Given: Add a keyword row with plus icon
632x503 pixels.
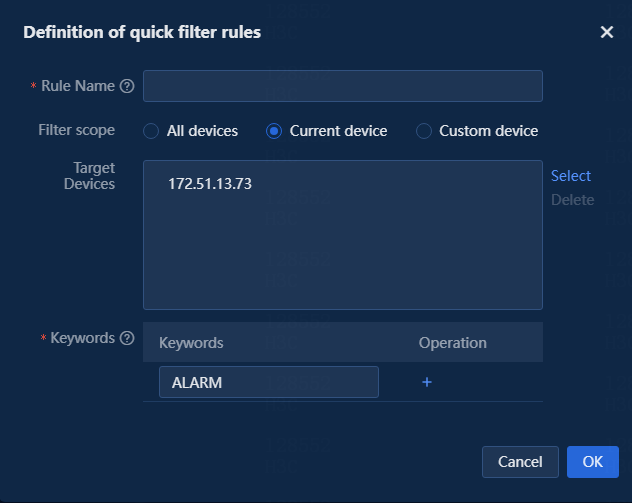Looking at the screenshot, I should [x=427, y=382].
